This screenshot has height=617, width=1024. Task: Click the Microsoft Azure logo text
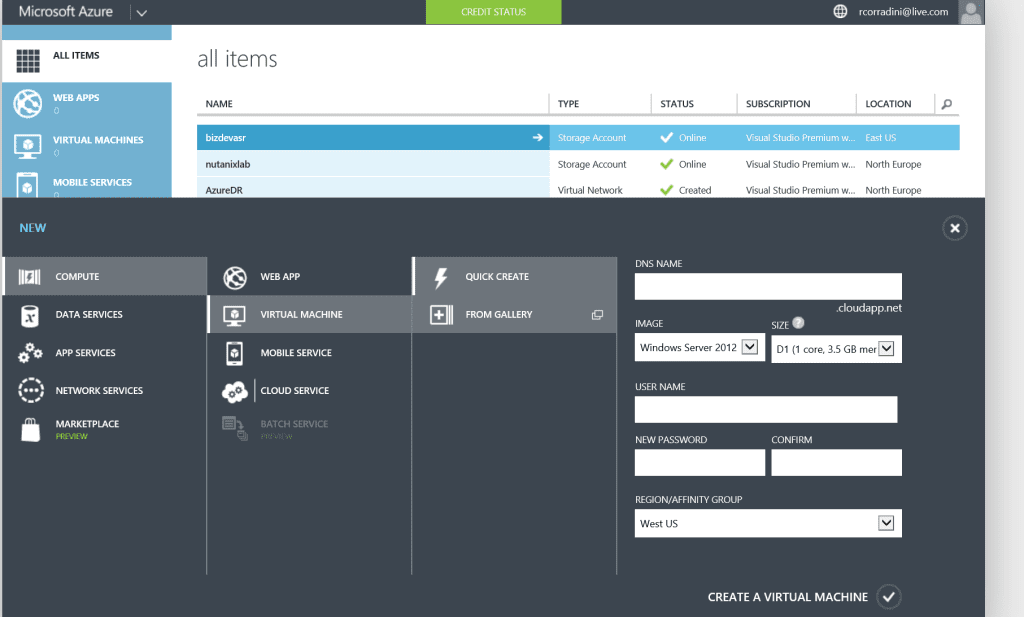click(65, 12)
